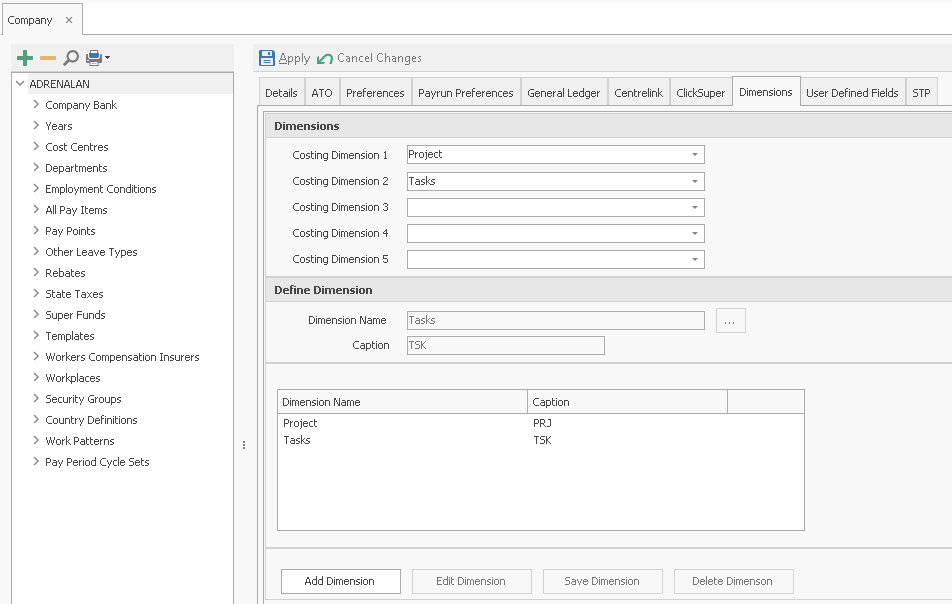The image size is (952, 604).
Task: Click the Save Dimension button
Action: [x=602, y=581]
